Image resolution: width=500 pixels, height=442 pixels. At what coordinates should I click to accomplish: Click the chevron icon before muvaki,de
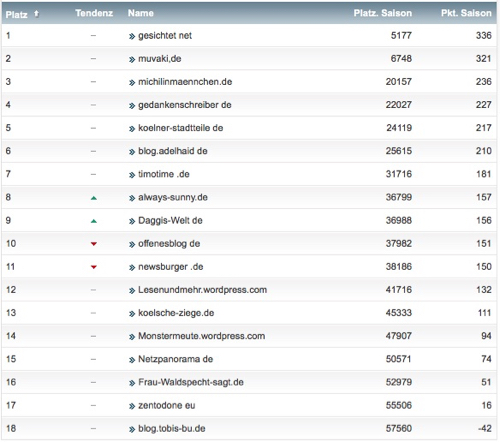132,60
